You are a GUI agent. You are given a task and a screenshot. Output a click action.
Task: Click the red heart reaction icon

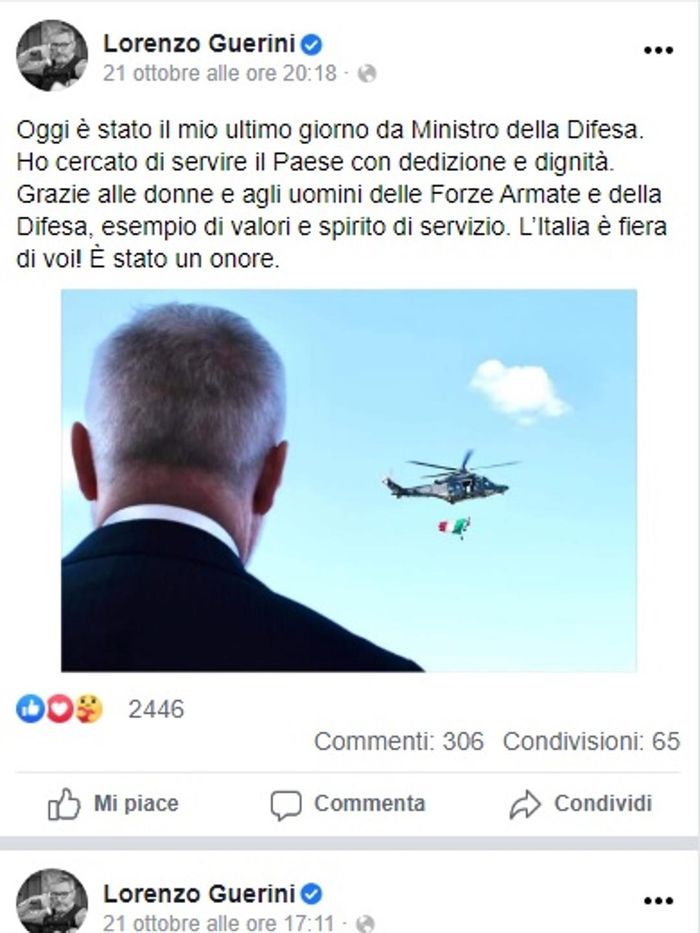point(60,709)
